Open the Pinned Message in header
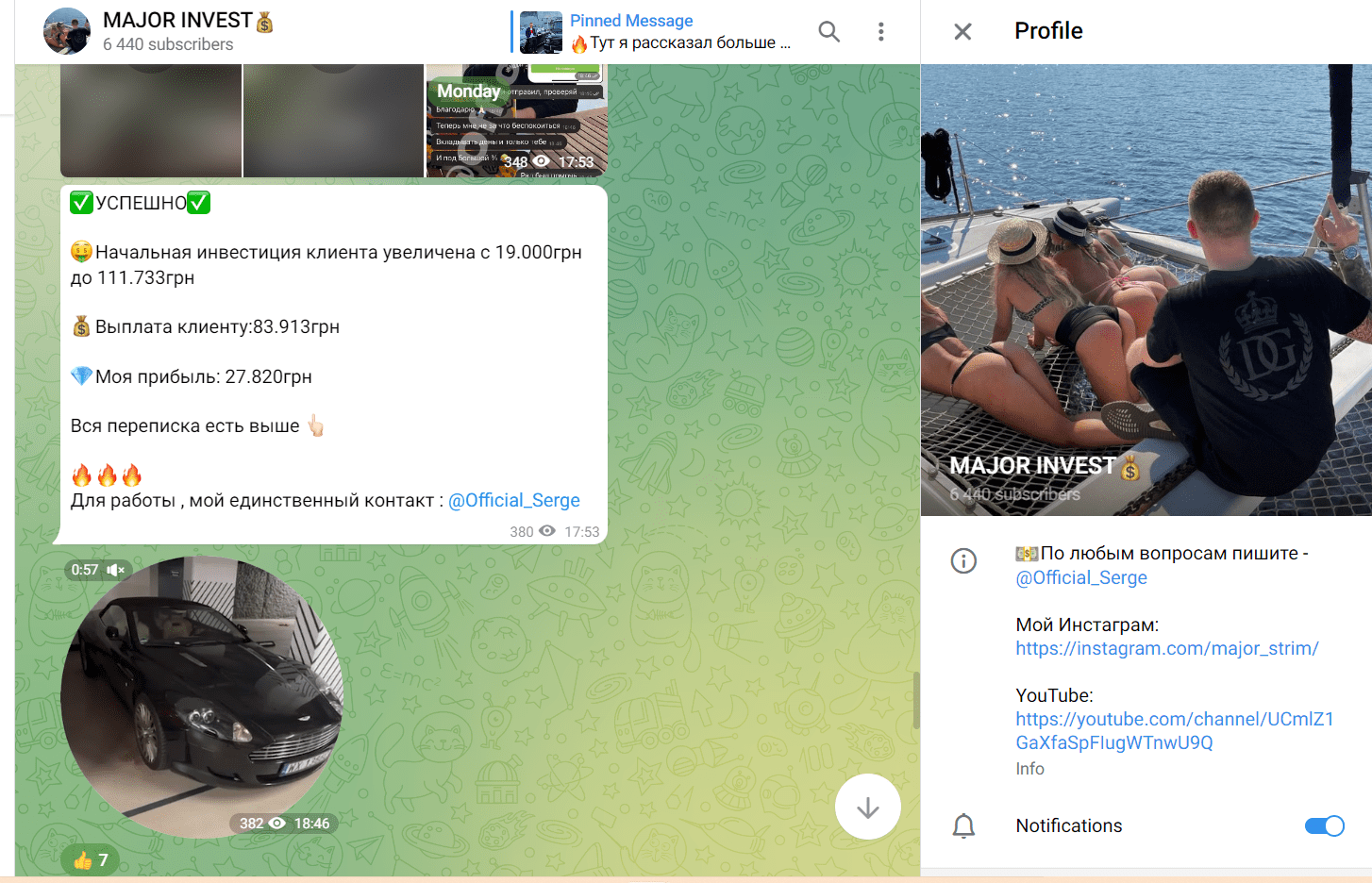Viewport: 1372px width, 883px height. [679, 32]
